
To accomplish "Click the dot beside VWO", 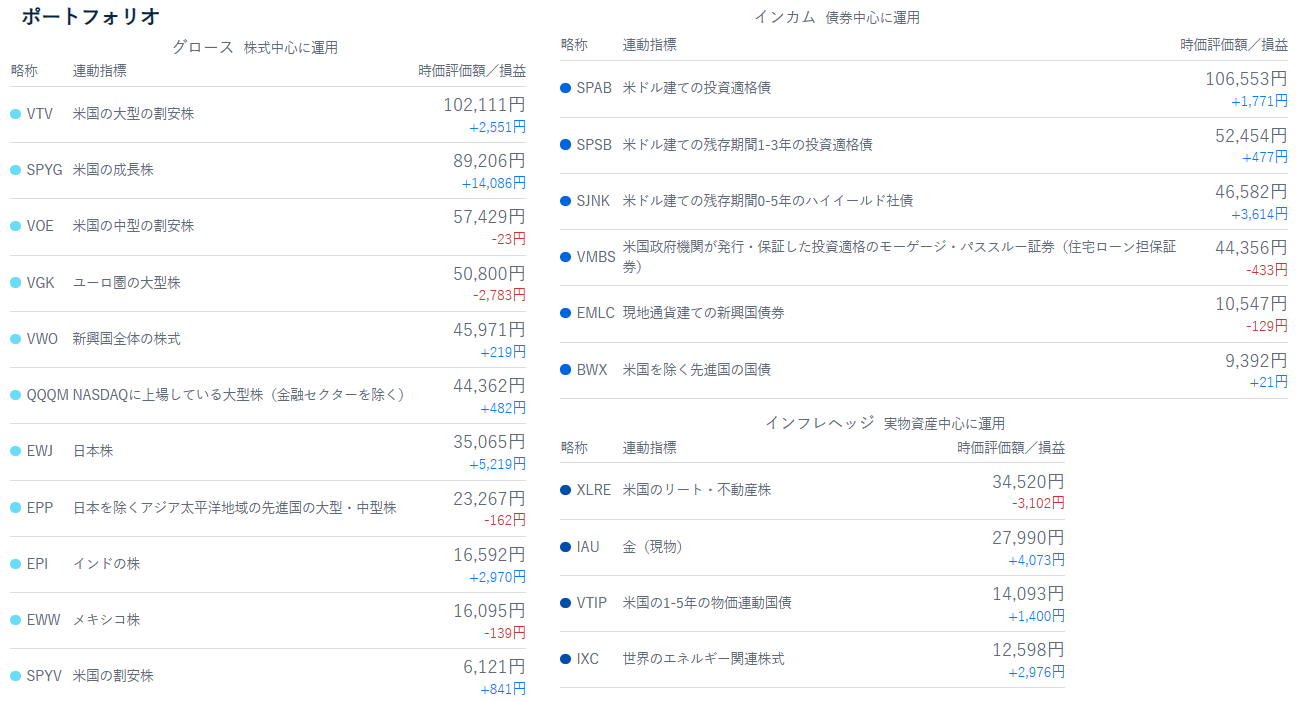I will click(x=15, y=339).
